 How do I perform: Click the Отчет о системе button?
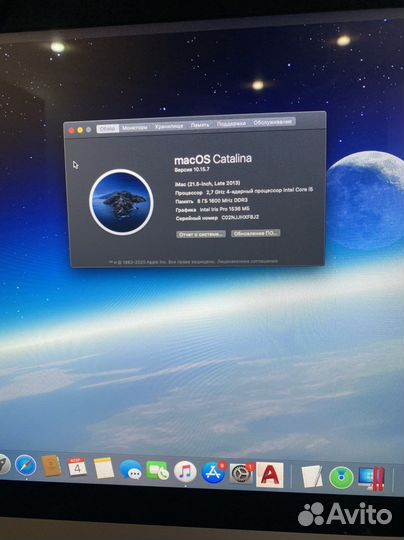click(201, 234)
